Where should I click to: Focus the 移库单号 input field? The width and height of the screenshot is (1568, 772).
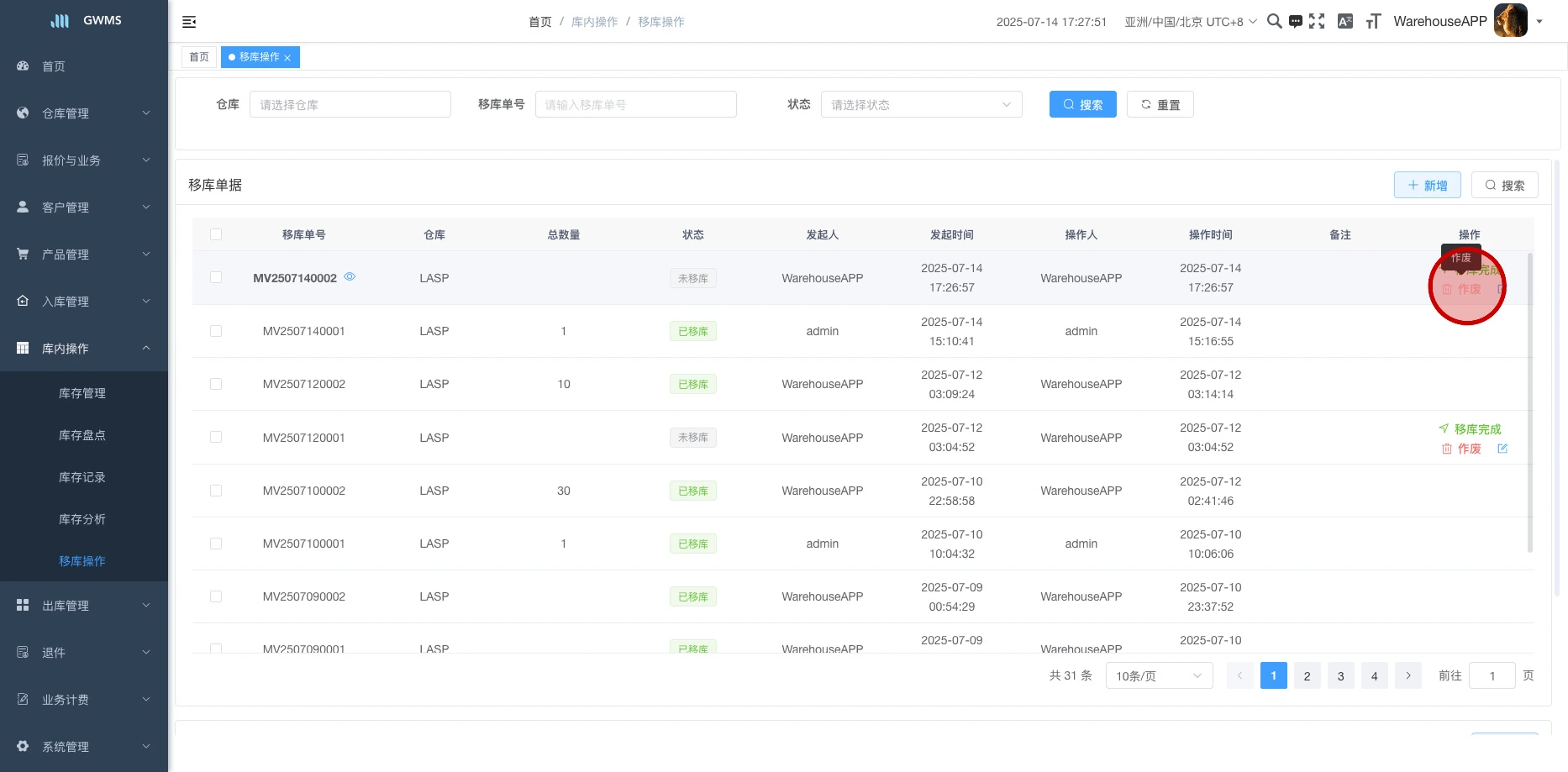(x=635, y=104)
